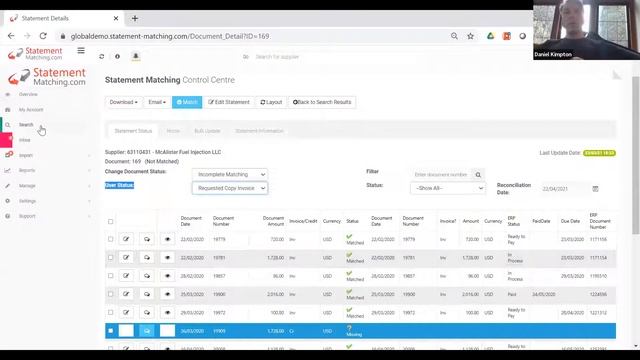
Task: Click the Support help icon in the sidebar
Action: pos(7,216)
